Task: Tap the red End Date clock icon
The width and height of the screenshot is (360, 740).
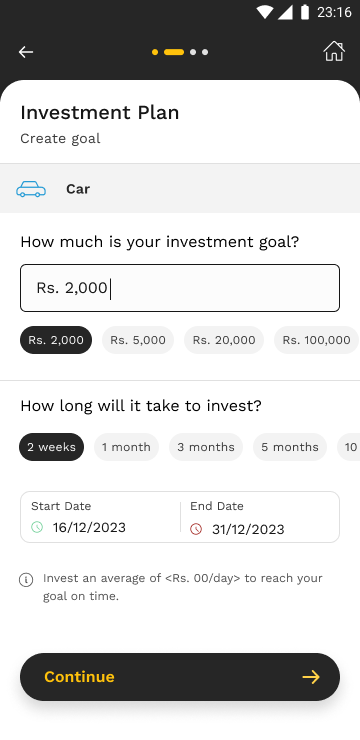Action: pos(196,529)
